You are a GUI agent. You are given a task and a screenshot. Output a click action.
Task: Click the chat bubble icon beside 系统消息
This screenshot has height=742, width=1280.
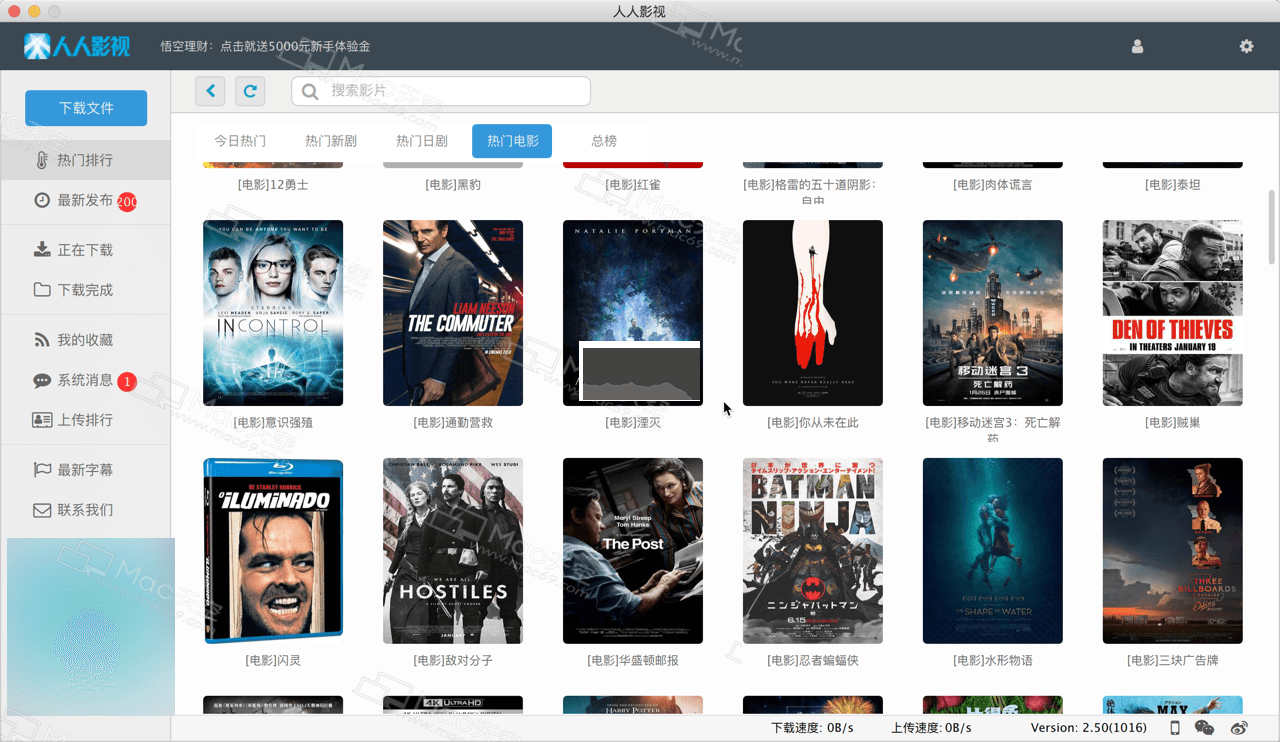tap(42, 381)
